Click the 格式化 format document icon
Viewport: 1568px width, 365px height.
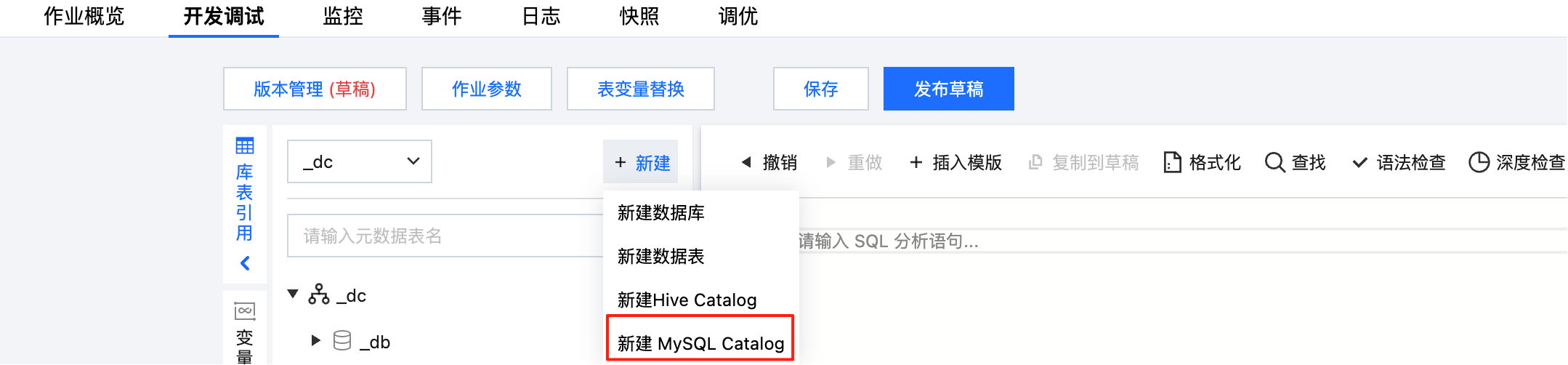1172,162
